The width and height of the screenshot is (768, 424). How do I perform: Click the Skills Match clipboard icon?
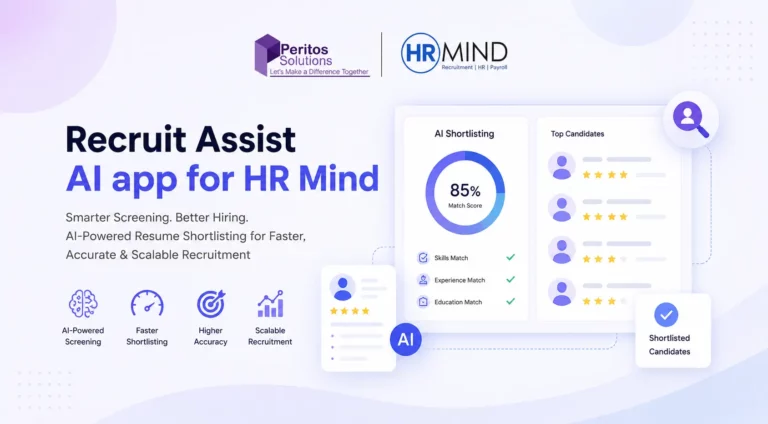[423, 258]
